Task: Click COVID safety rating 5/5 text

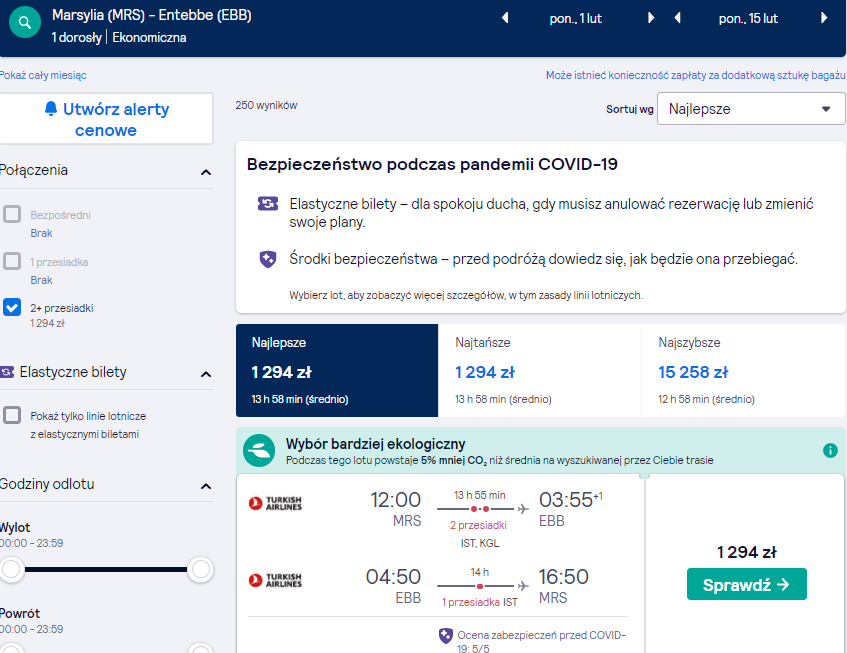Action: [x=541, y=642]
